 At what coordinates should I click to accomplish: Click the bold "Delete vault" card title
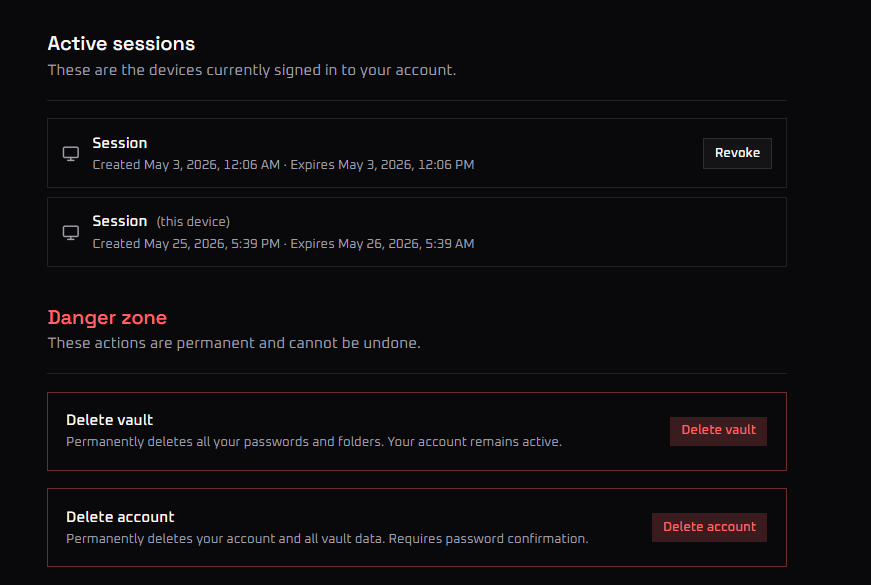click(x=109, y=420)
